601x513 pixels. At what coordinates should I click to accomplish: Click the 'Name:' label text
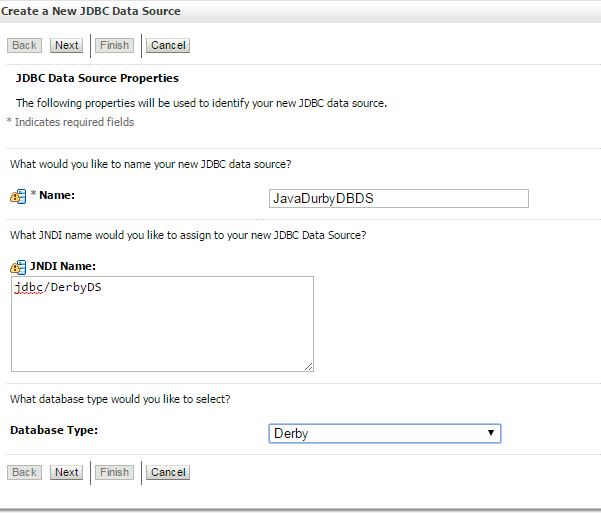pos(57,195)
